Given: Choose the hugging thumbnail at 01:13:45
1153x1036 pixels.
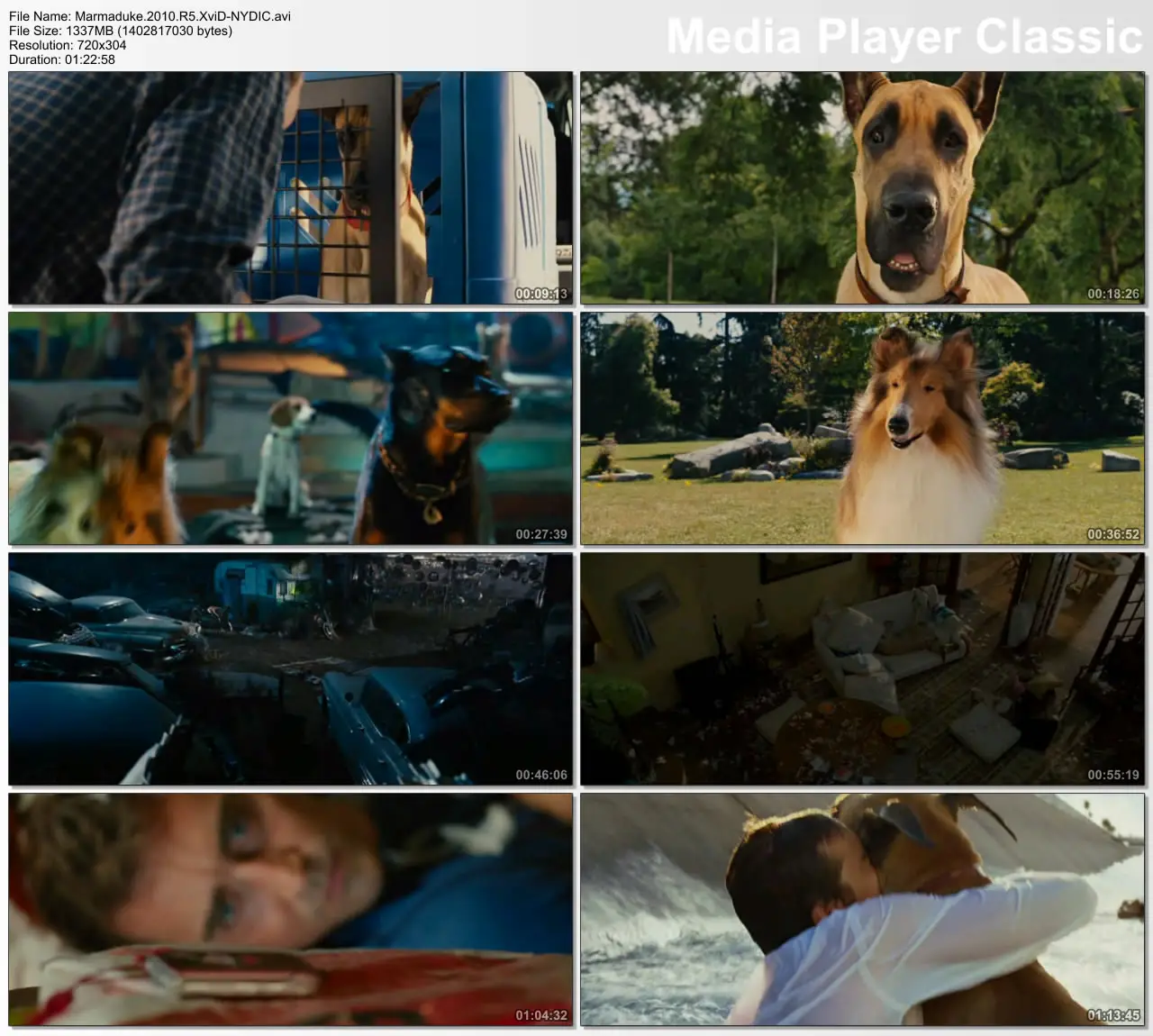Looking at the screenshot, I should point(862,910).
